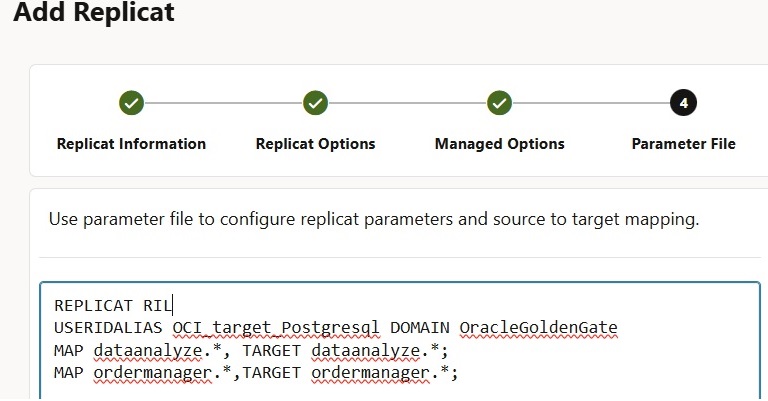The width and height of the screenshot is (768, 401).
Task: Click the misspelled OracleGoldenGate word
Action: point(538,328)
